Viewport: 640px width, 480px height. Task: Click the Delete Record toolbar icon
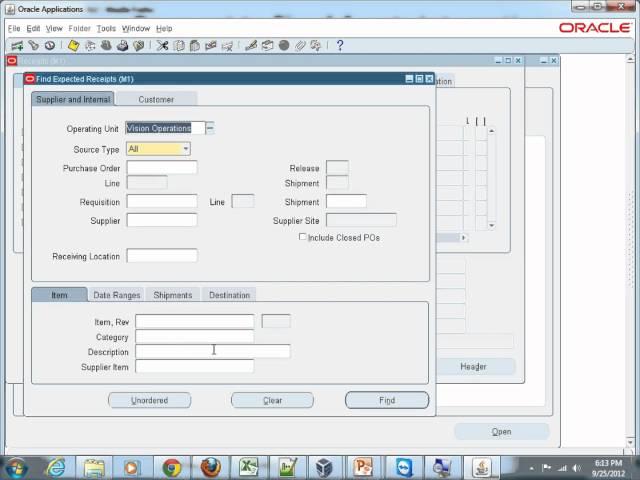click(227, 46)
